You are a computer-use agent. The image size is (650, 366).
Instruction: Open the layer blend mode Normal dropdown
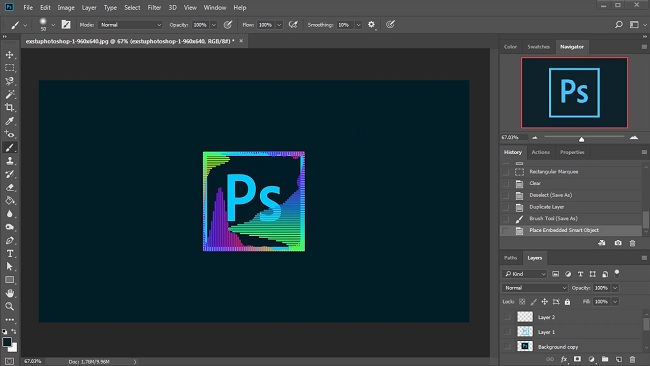tap(534, 288)
